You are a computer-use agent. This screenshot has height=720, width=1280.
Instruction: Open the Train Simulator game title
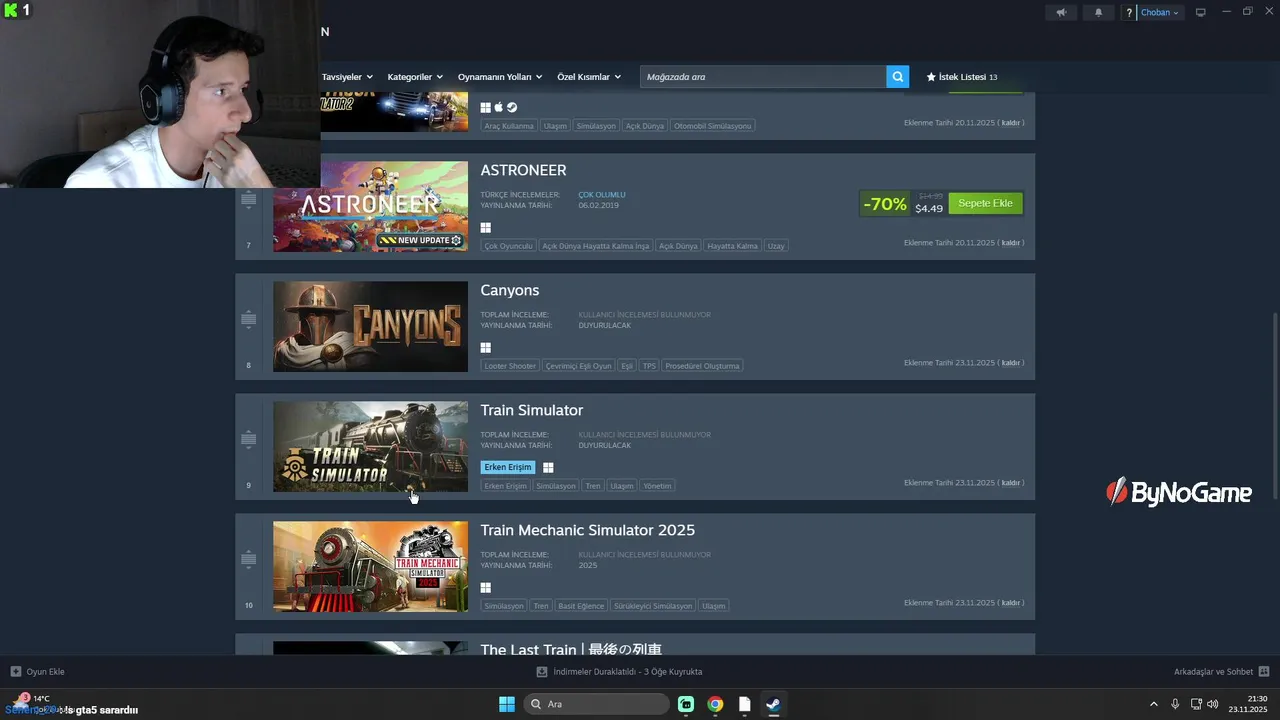click(532, 410)
